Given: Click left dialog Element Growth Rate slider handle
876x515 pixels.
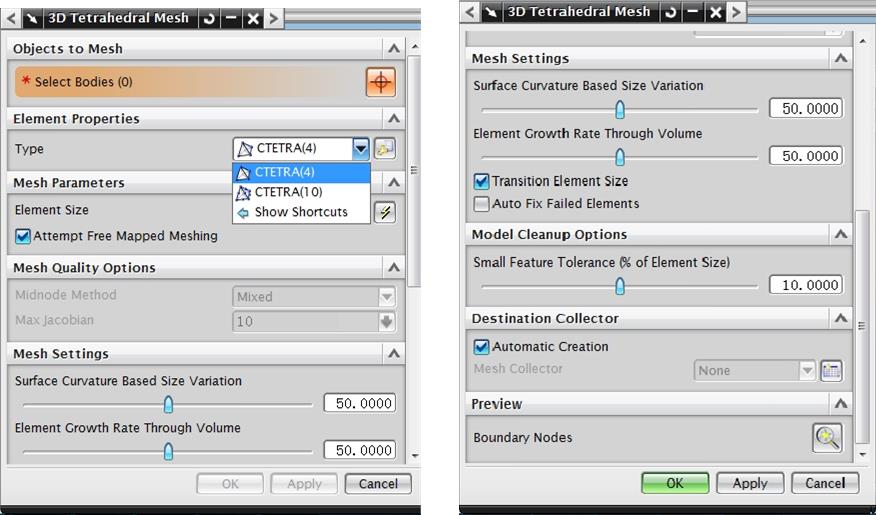Looking at the screenshot, I should (x=168, y=451).
